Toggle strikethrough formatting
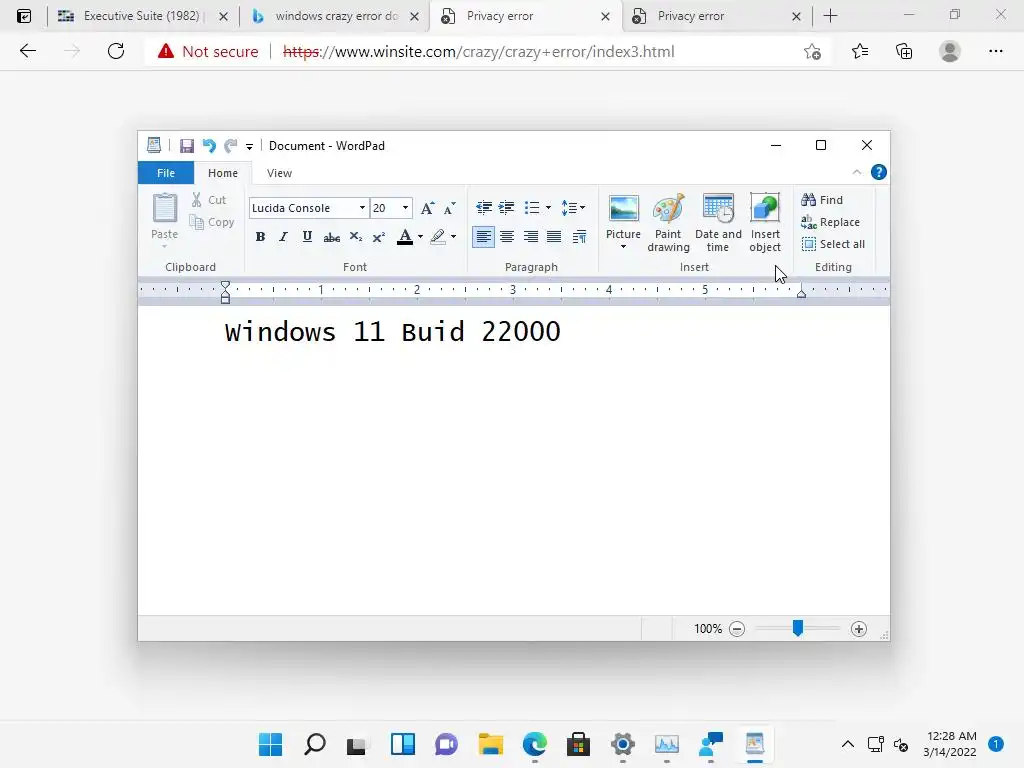 (x=332, y=236)
